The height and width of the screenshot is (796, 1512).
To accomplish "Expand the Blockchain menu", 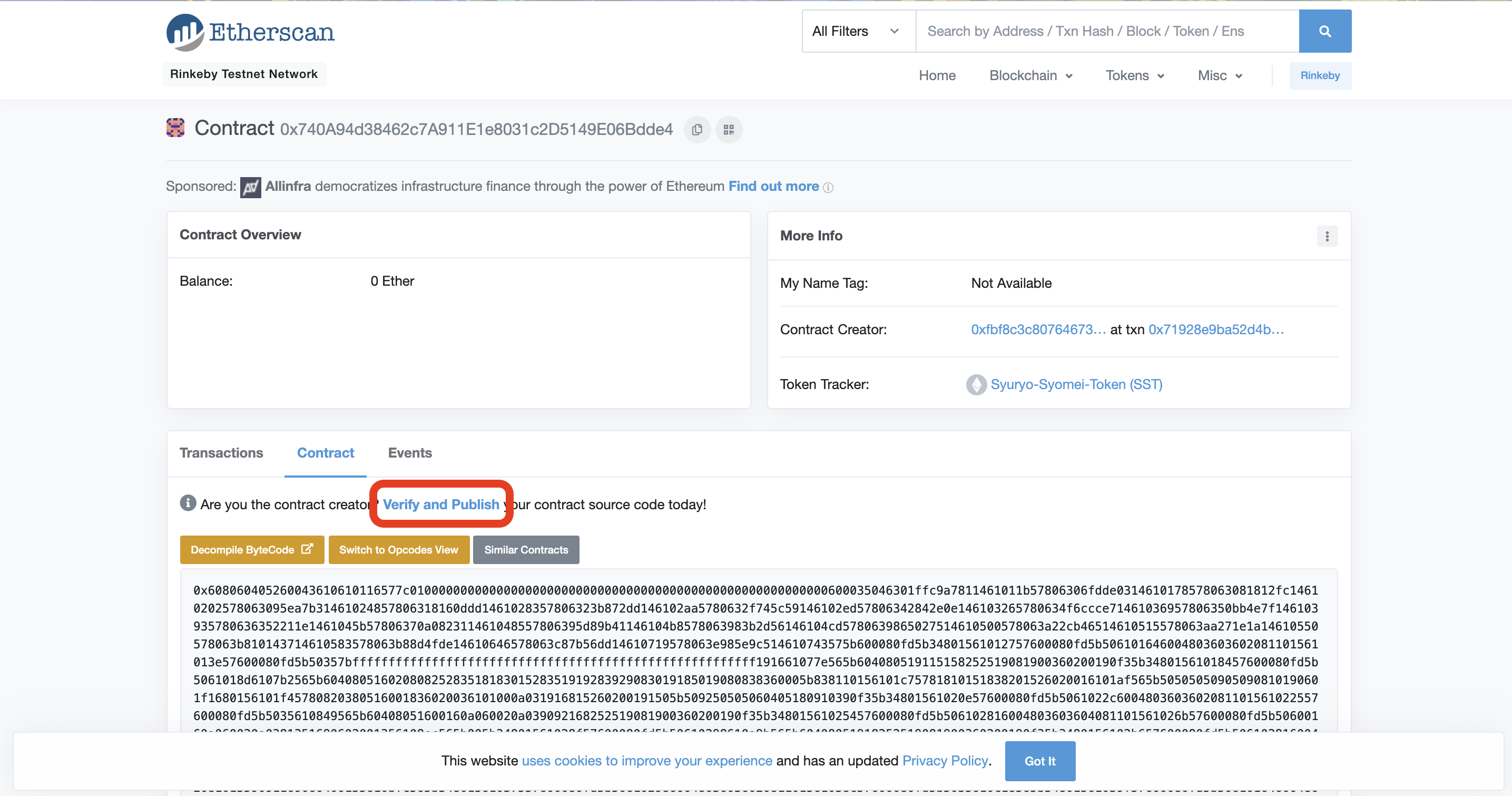I will point(1030,76).
